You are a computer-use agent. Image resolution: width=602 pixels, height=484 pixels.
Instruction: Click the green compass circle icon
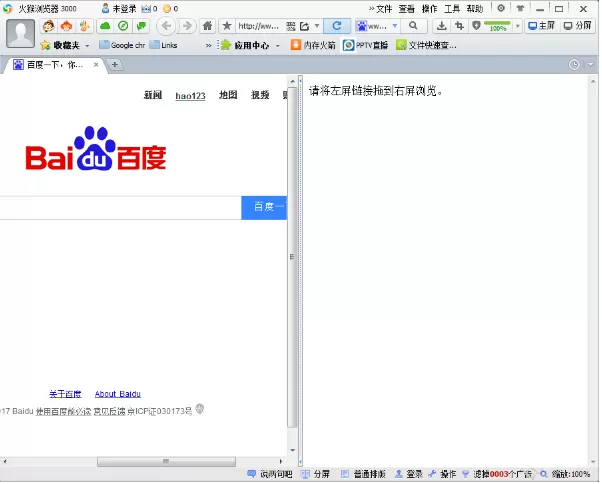coord(123,26)
